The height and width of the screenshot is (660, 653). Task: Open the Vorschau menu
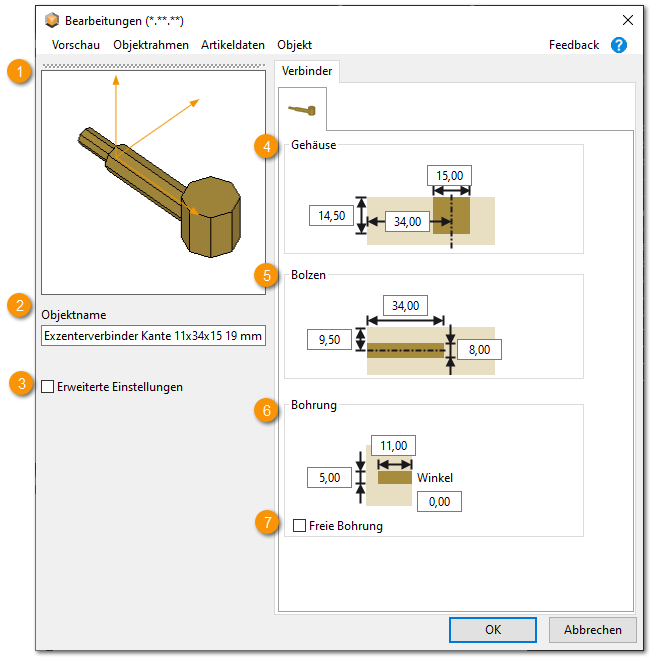(76, 45)
